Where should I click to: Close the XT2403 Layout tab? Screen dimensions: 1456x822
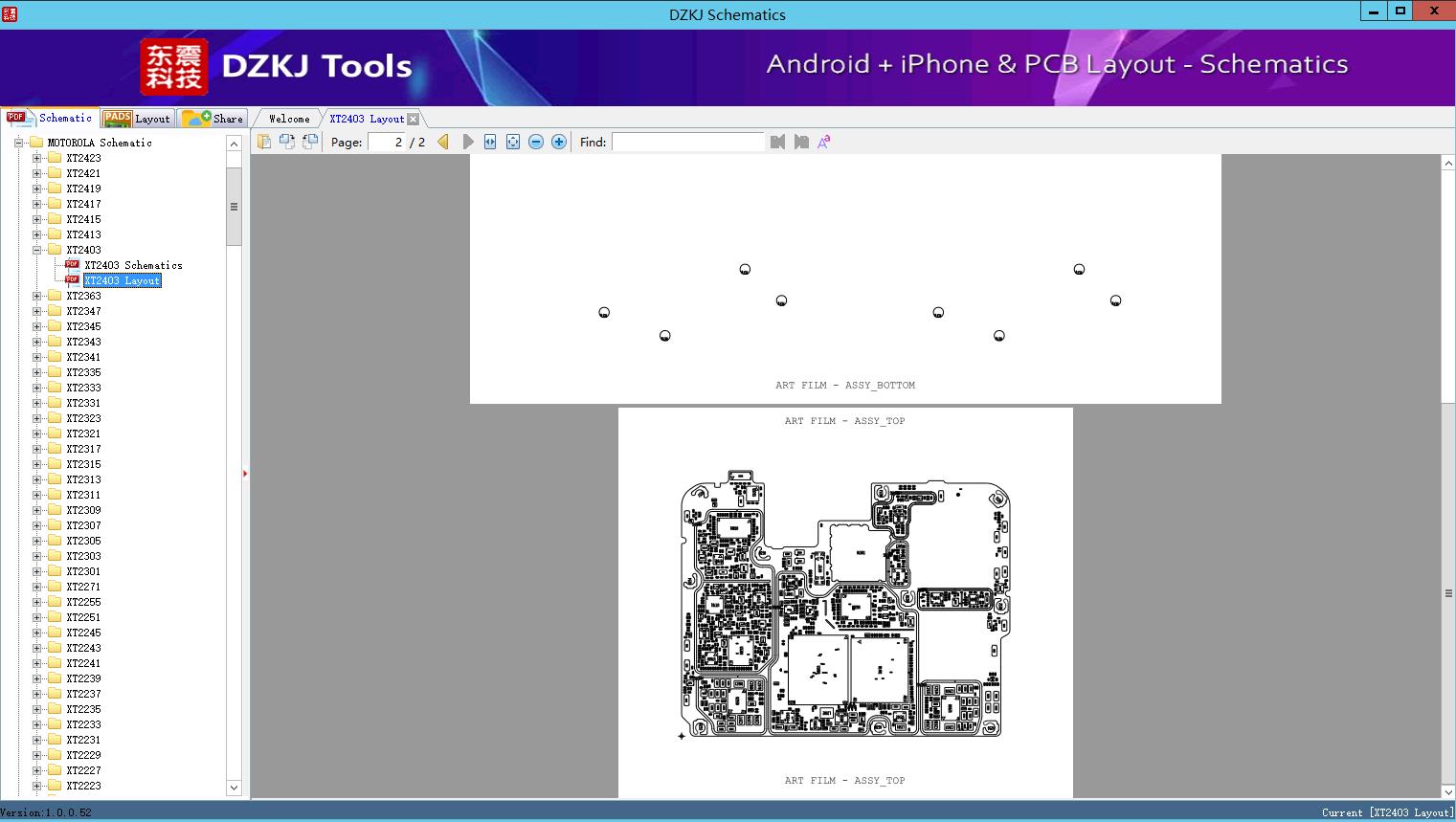[413, 119]
